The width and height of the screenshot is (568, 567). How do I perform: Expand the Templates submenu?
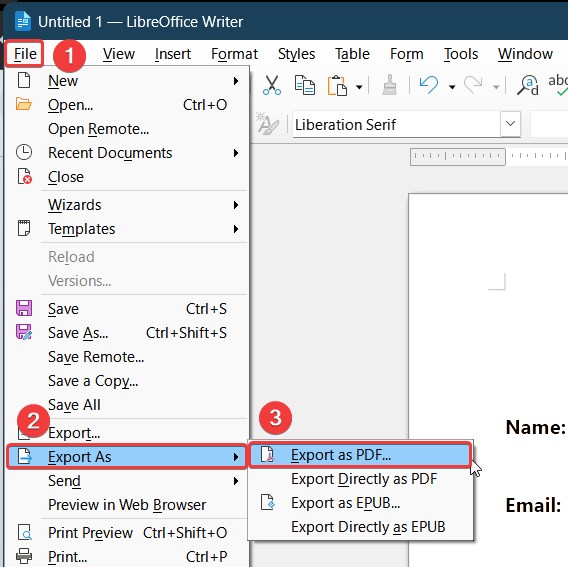[x=127, y=229]
